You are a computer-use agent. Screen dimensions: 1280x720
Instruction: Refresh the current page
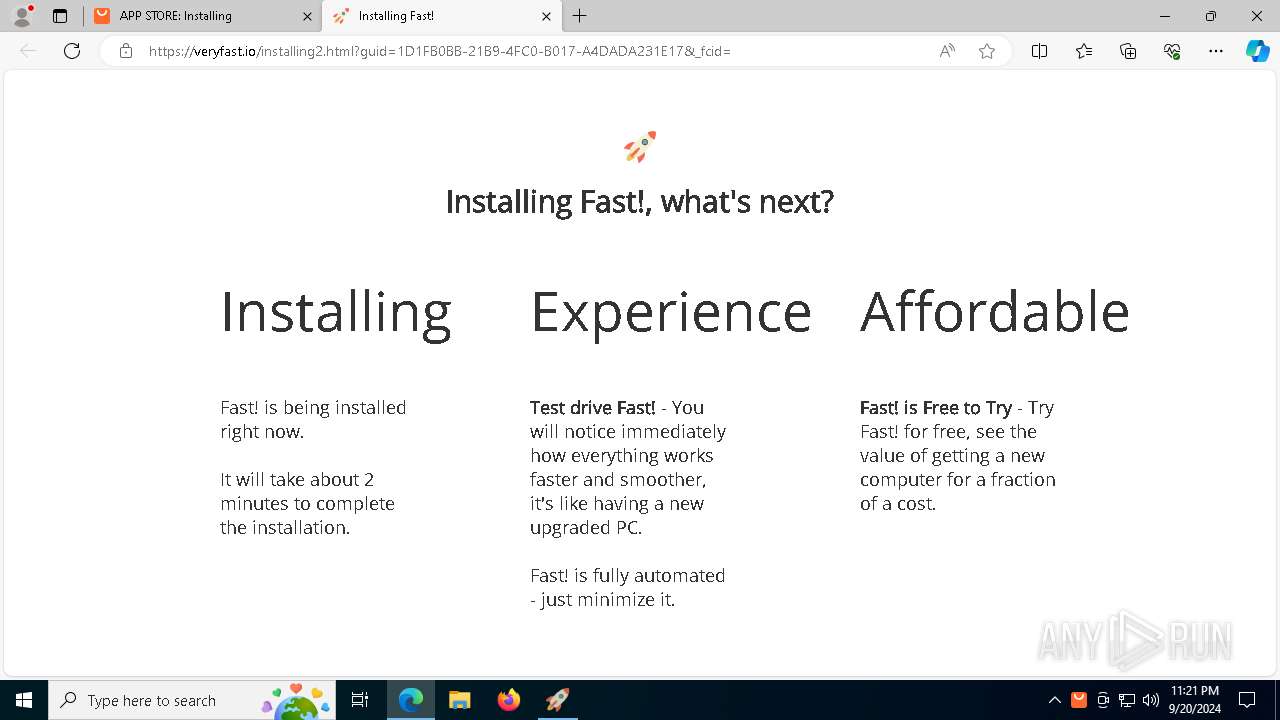tap(72, 51)
